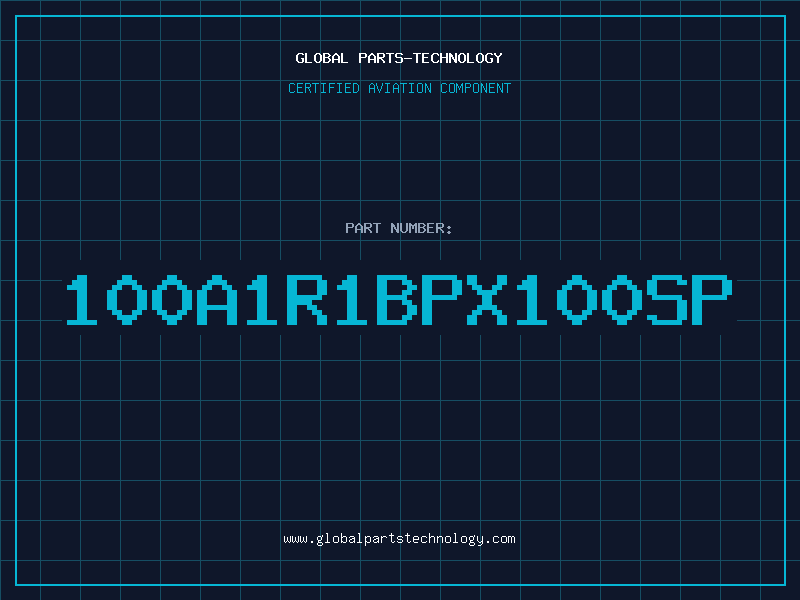Click the first digit 1 of part number

(x=82, y=300)
